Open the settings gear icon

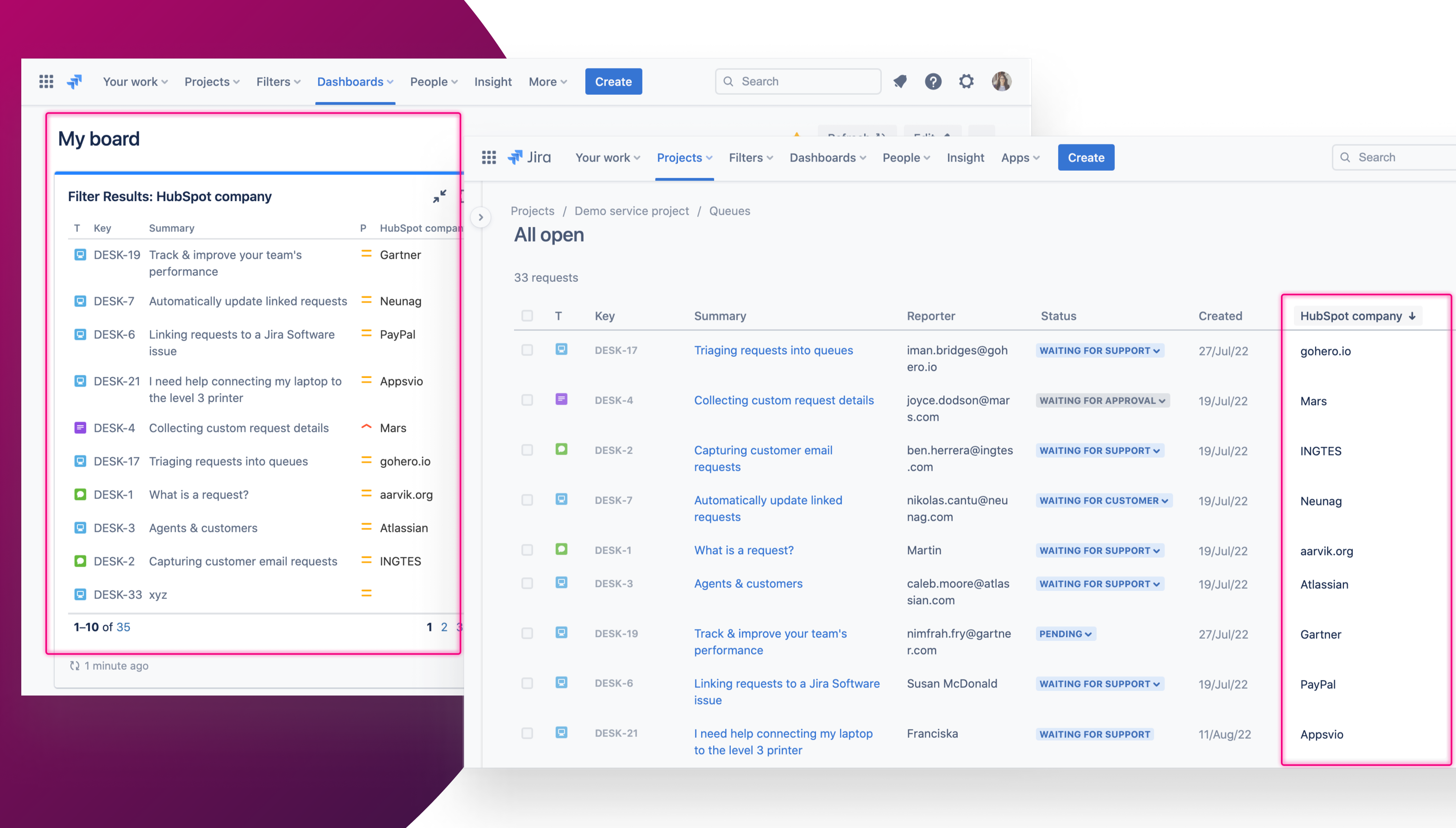point(966,81)
